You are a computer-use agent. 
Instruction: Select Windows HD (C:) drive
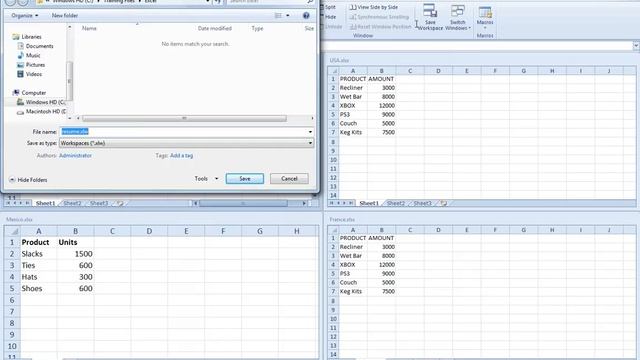pyautogui.click(x=41, y=102)
